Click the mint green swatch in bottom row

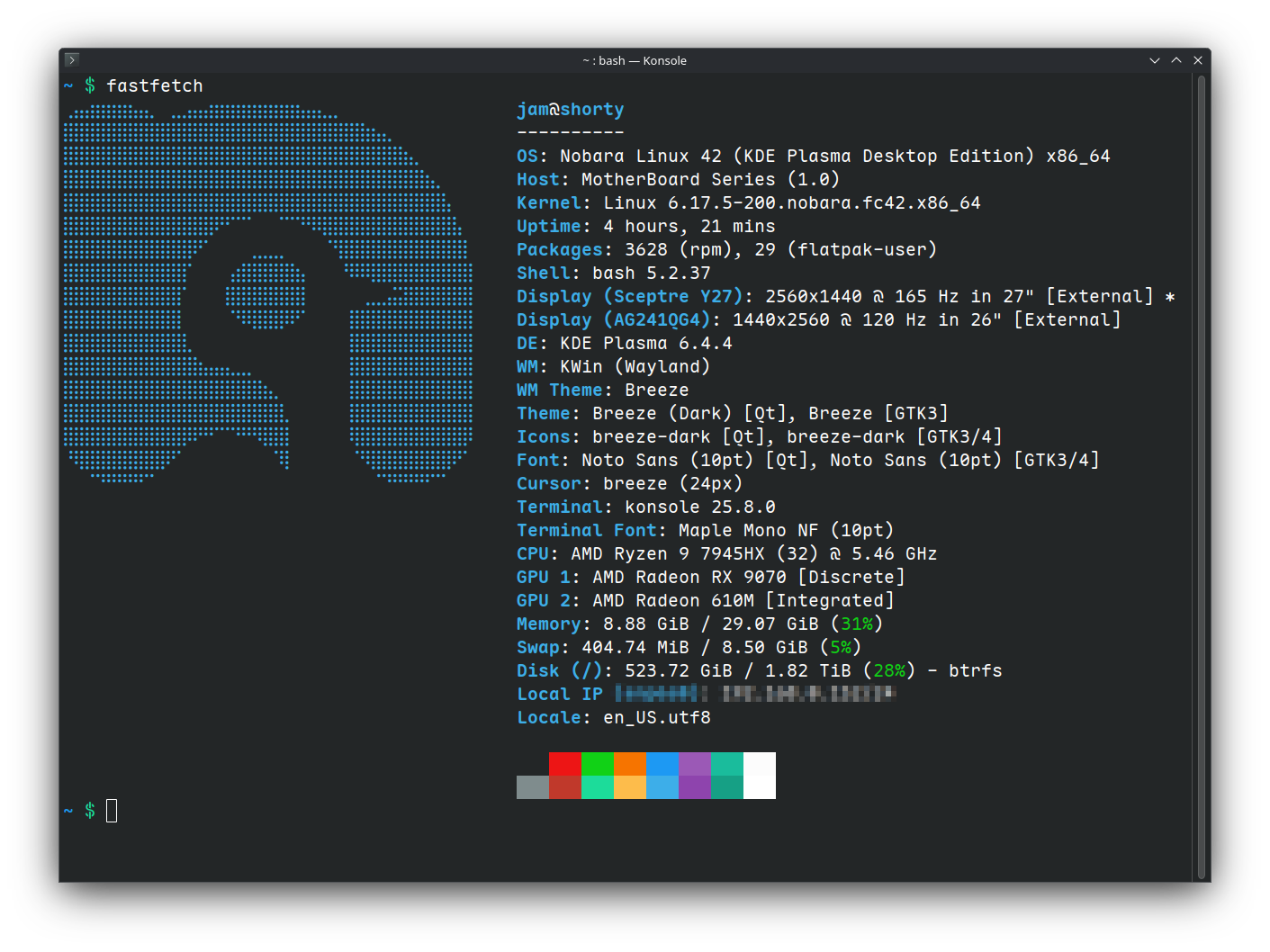click(x=598, y=787)
